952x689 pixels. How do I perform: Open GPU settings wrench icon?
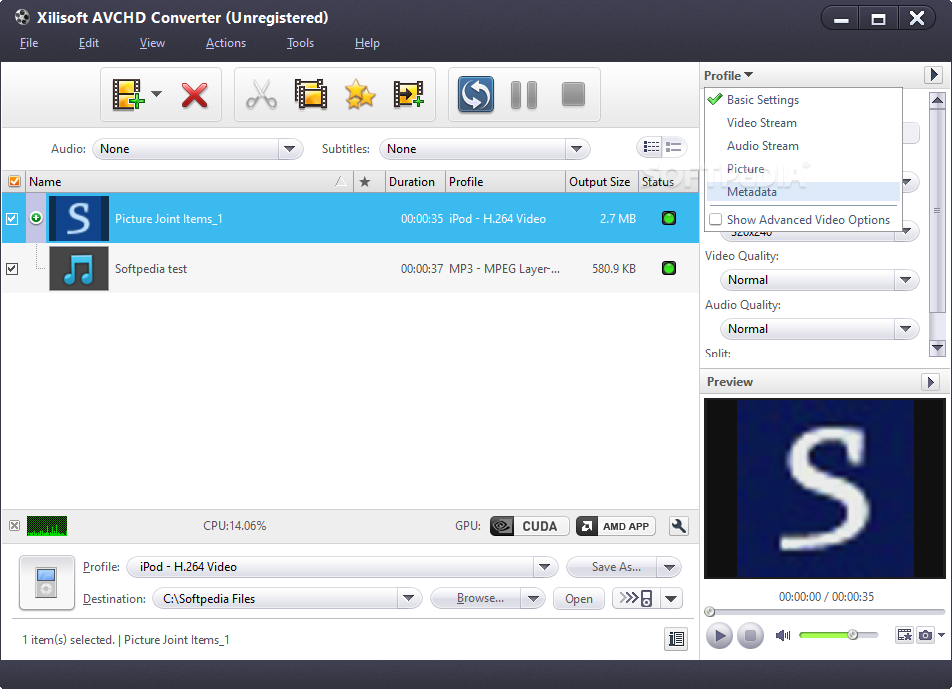(x=679, y=526)
